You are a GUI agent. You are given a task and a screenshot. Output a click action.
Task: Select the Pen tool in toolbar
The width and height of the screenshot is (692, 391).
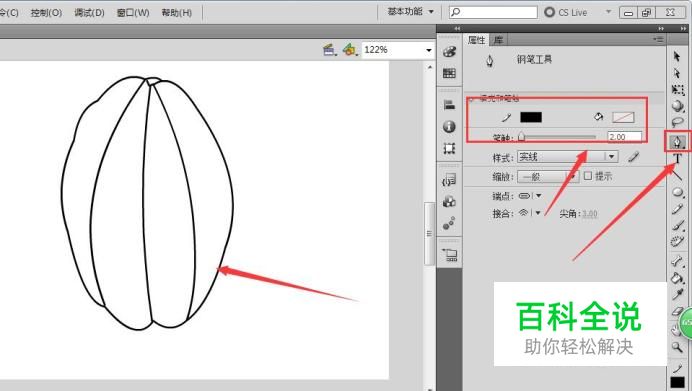677,142
